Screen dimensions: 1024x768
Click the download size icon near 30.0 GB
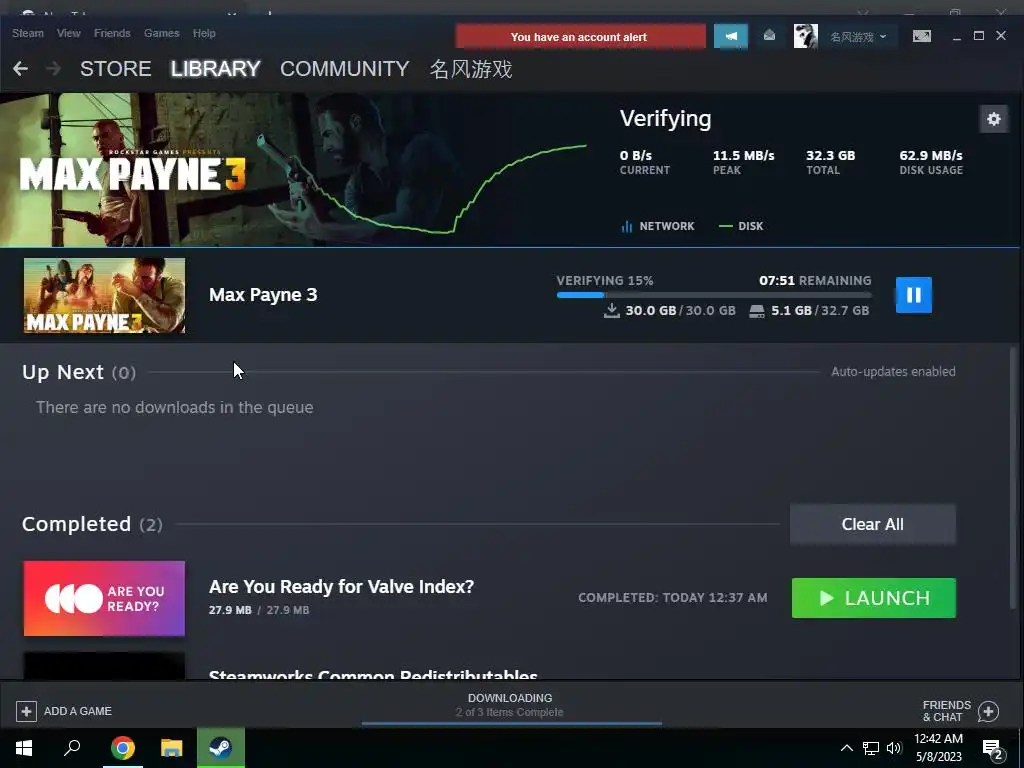coord(611,310)
